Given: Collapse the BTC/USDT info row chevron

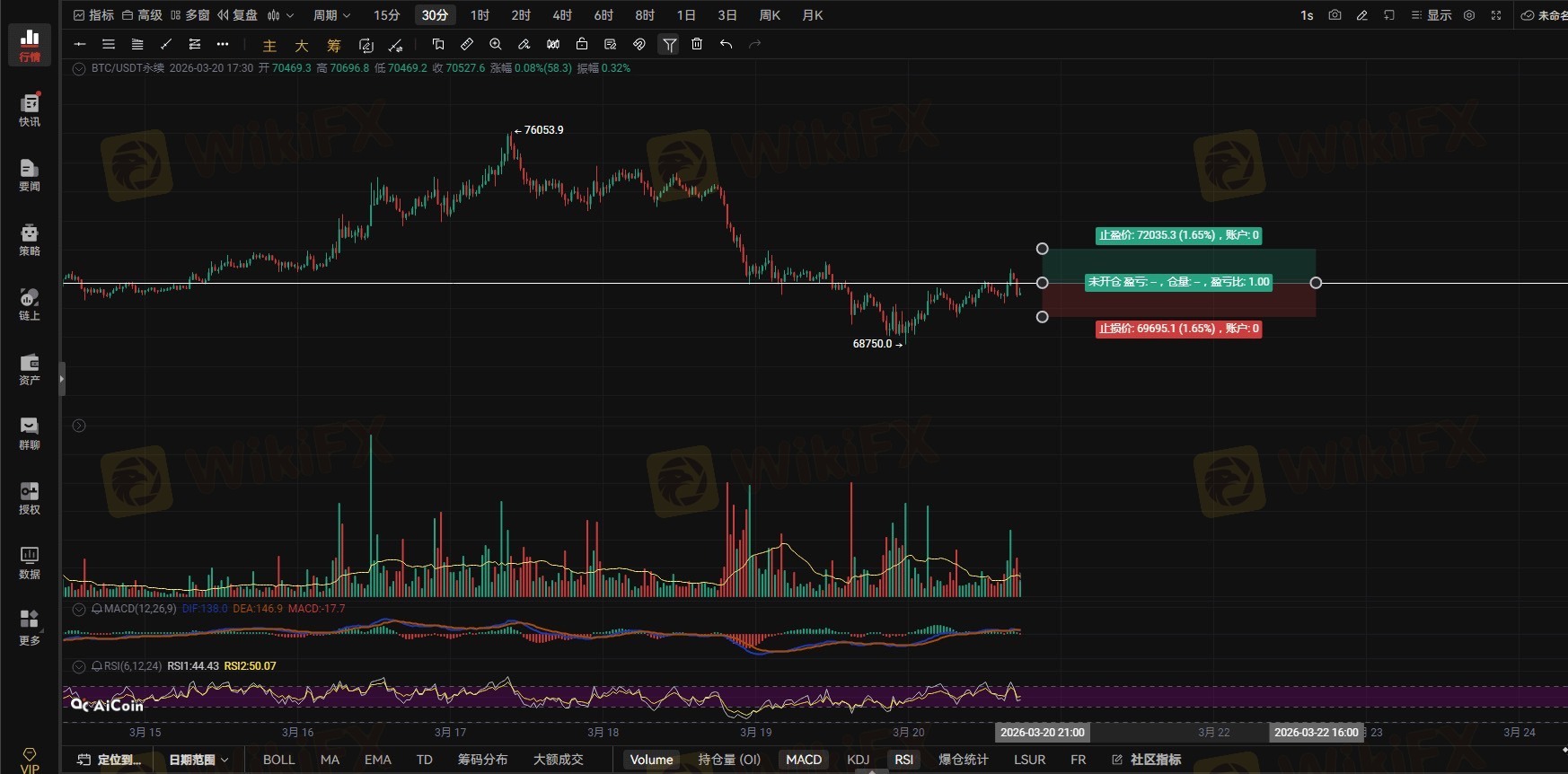Looking at the screenshot, I should tap(79, 68).
